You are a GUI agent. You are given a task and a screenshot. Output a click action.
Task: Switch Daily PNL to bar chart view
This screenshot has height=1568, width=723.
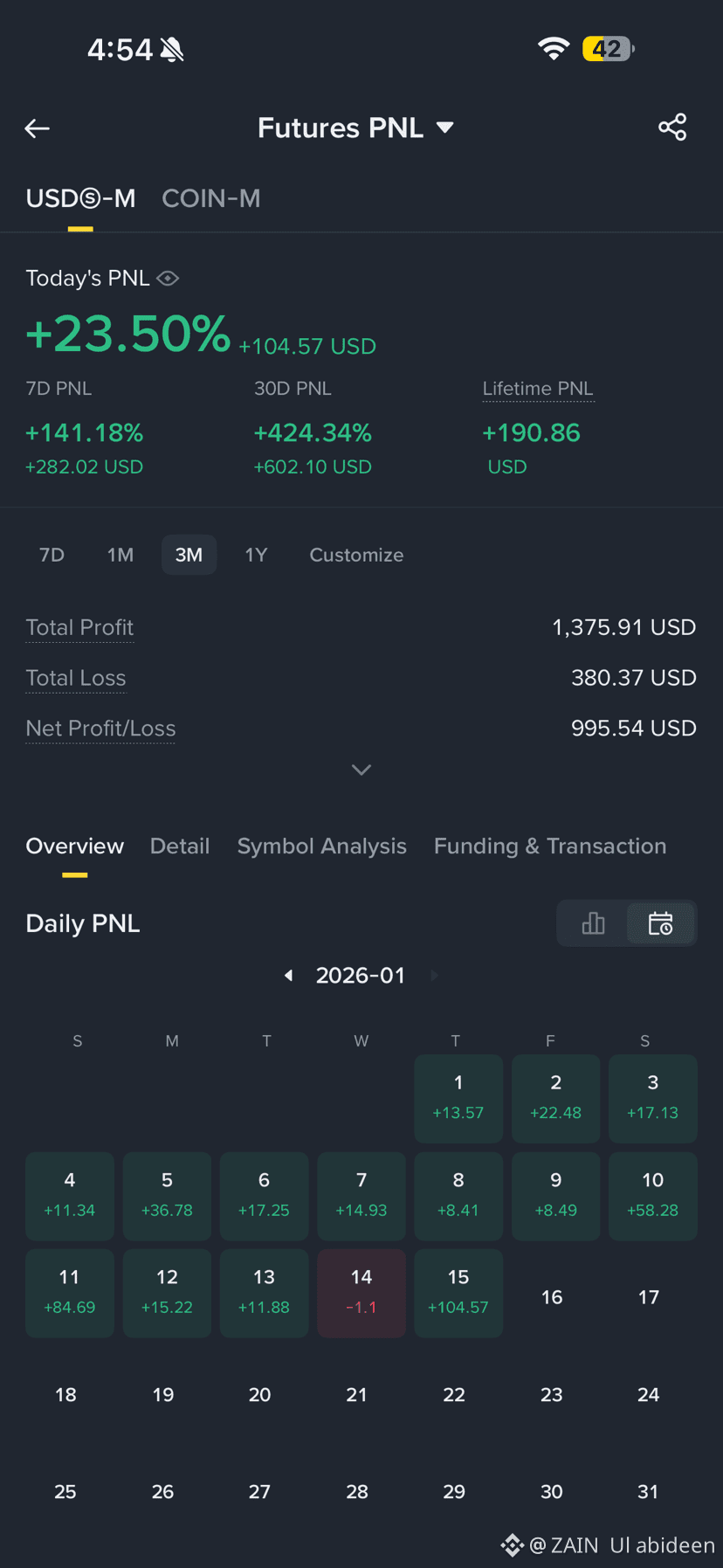click(x=593, y=923)
